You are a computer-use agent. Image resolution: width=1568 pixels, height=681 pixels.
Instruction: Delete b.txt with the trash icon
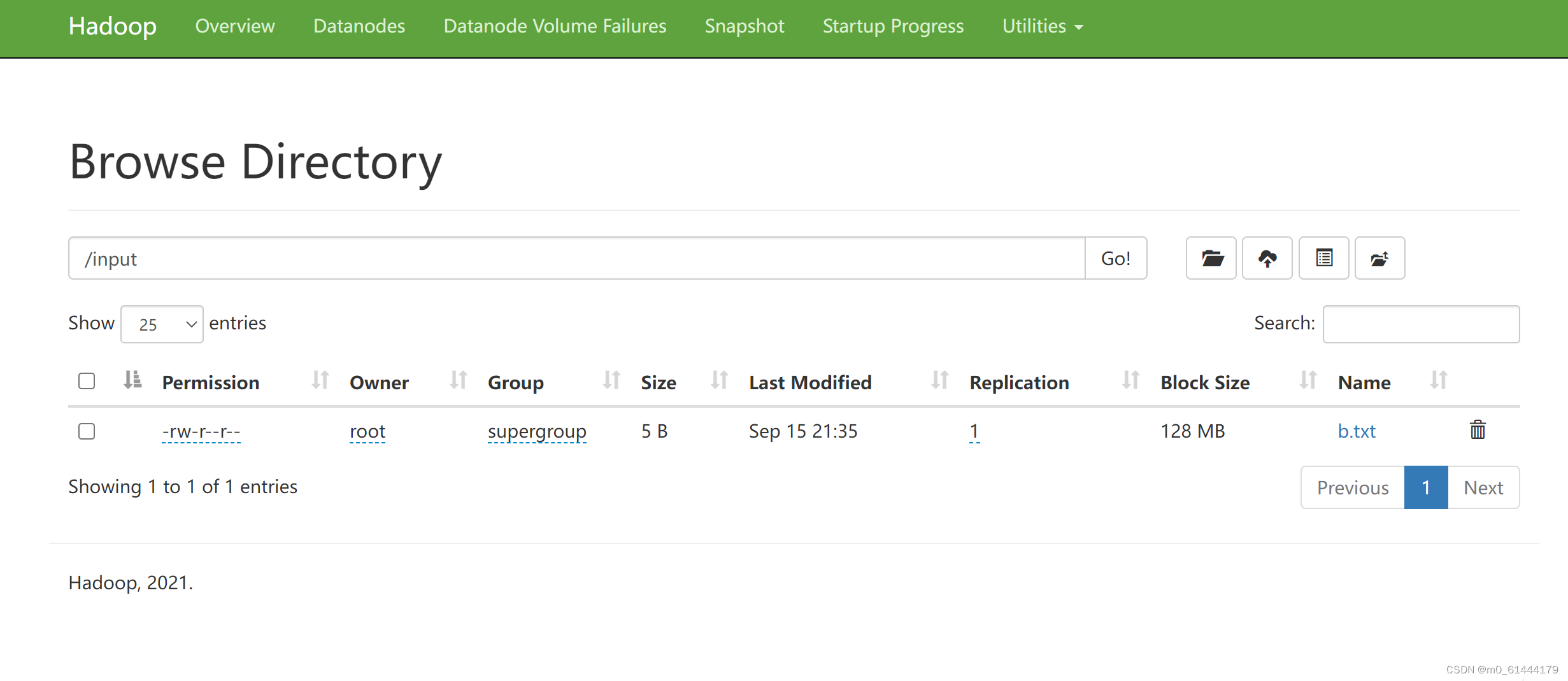coord(1478,430)
